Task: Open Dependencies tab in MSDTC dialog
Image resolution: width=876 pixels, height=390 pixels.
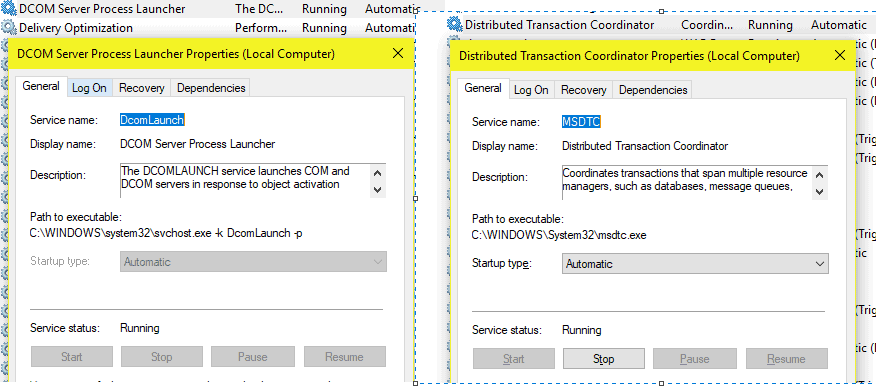Action: tap(653, 90)
